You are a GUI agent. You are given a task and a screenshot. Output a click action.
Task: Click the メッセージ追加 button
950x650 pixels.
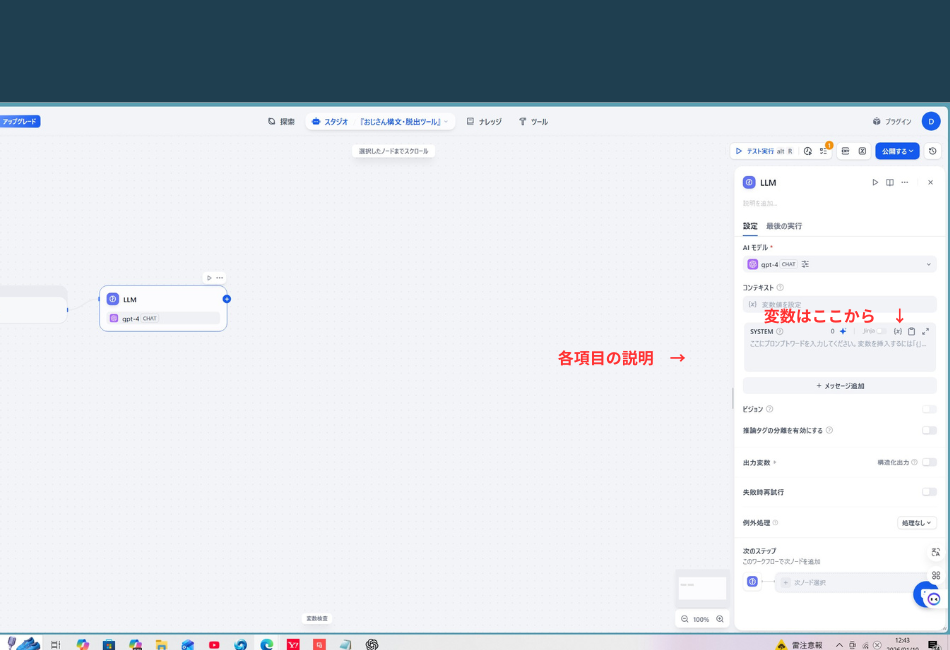[839, 385]
